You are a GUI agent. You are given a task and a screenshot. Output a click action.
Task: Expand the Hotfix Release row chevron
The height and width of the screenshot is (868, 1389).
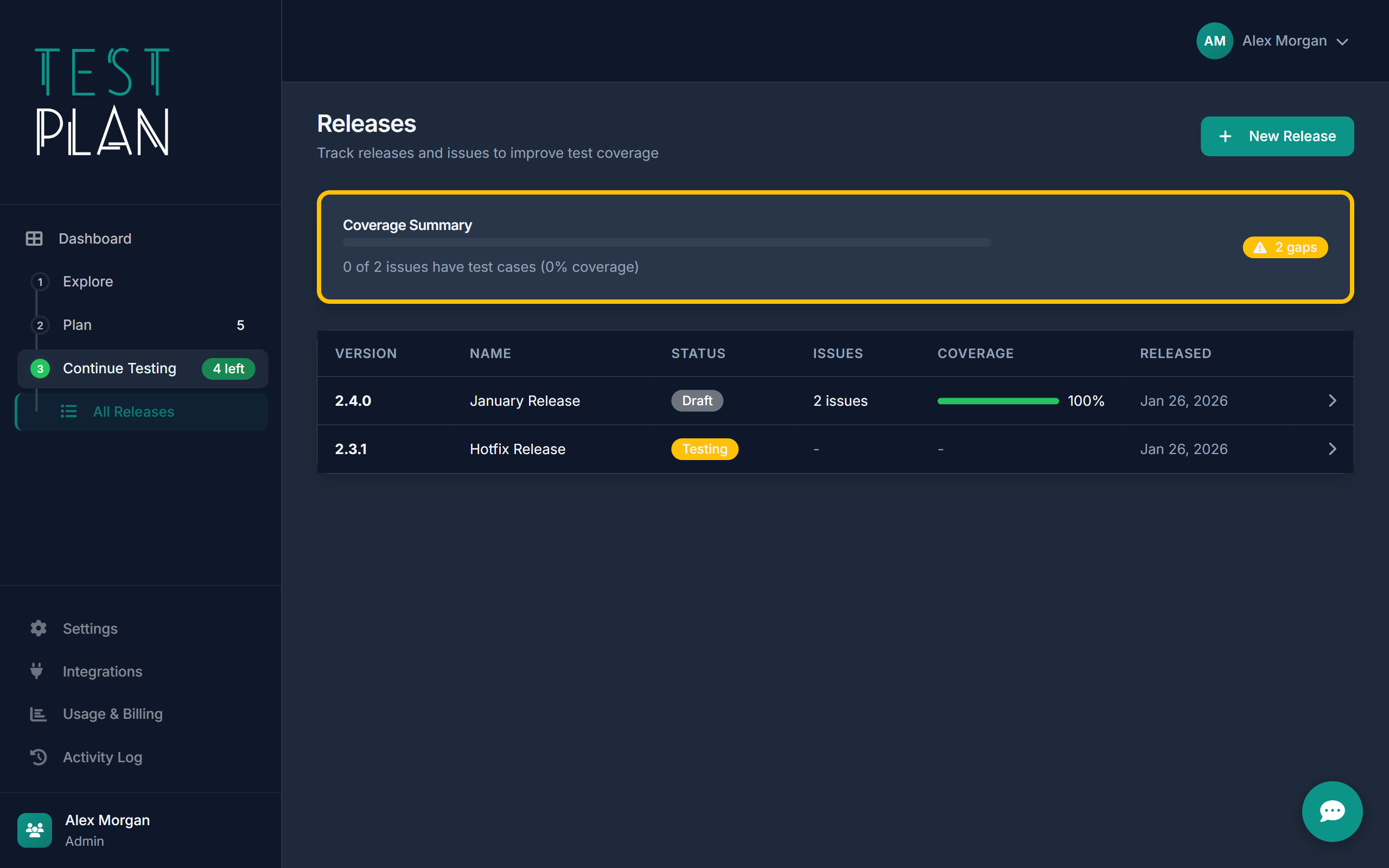pyautogui.click(x=1332, y=448)
